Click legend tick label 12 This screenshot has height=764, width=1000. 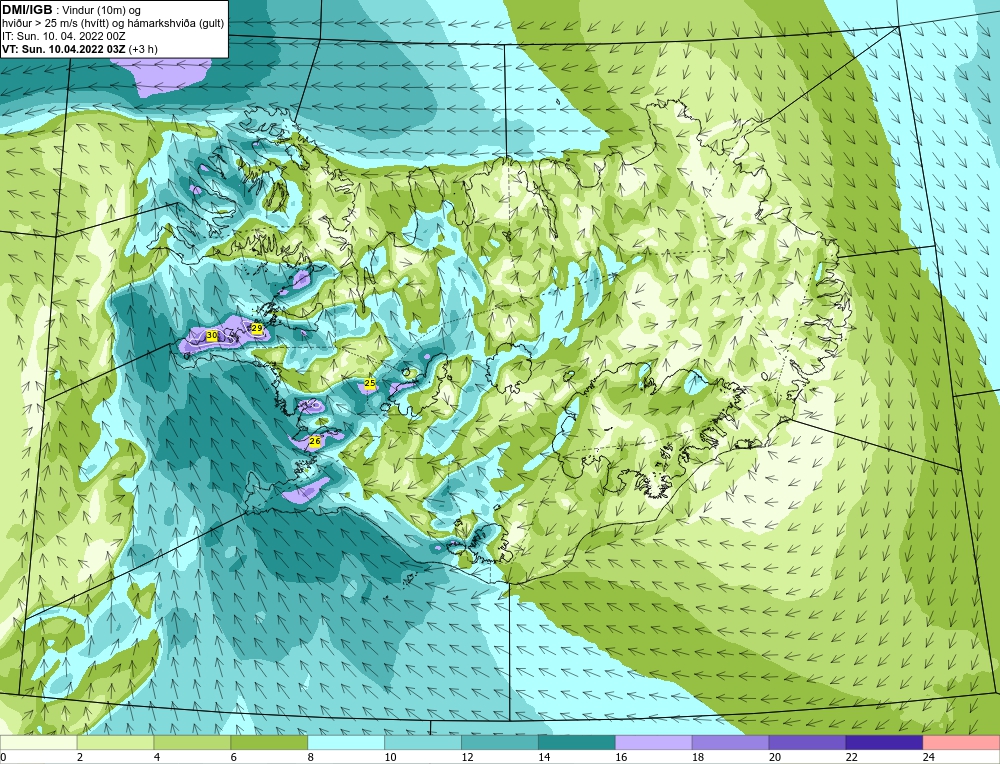point(467,758)
